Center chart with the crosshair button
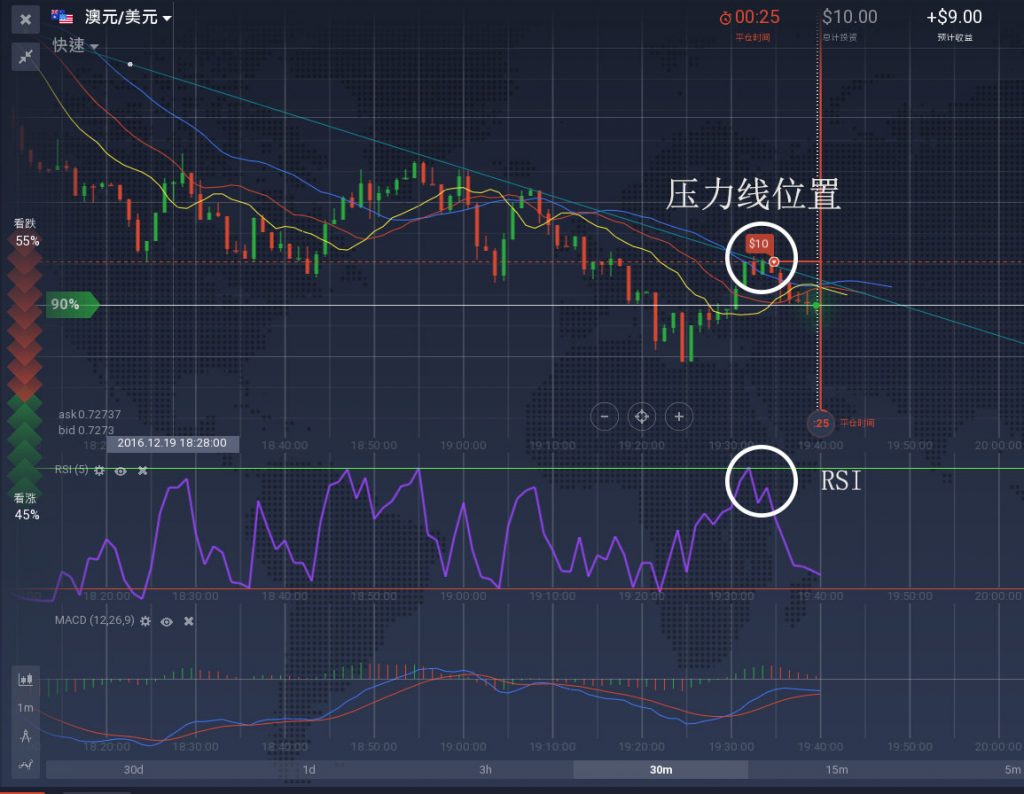 [641, 416]
